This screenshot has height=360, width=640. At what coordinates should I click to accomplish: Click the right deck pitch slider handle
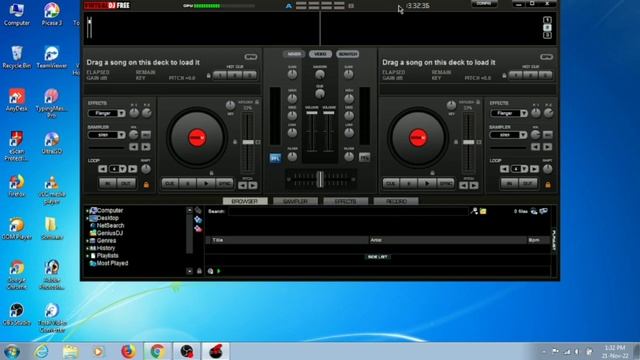(x=469, y=142)
